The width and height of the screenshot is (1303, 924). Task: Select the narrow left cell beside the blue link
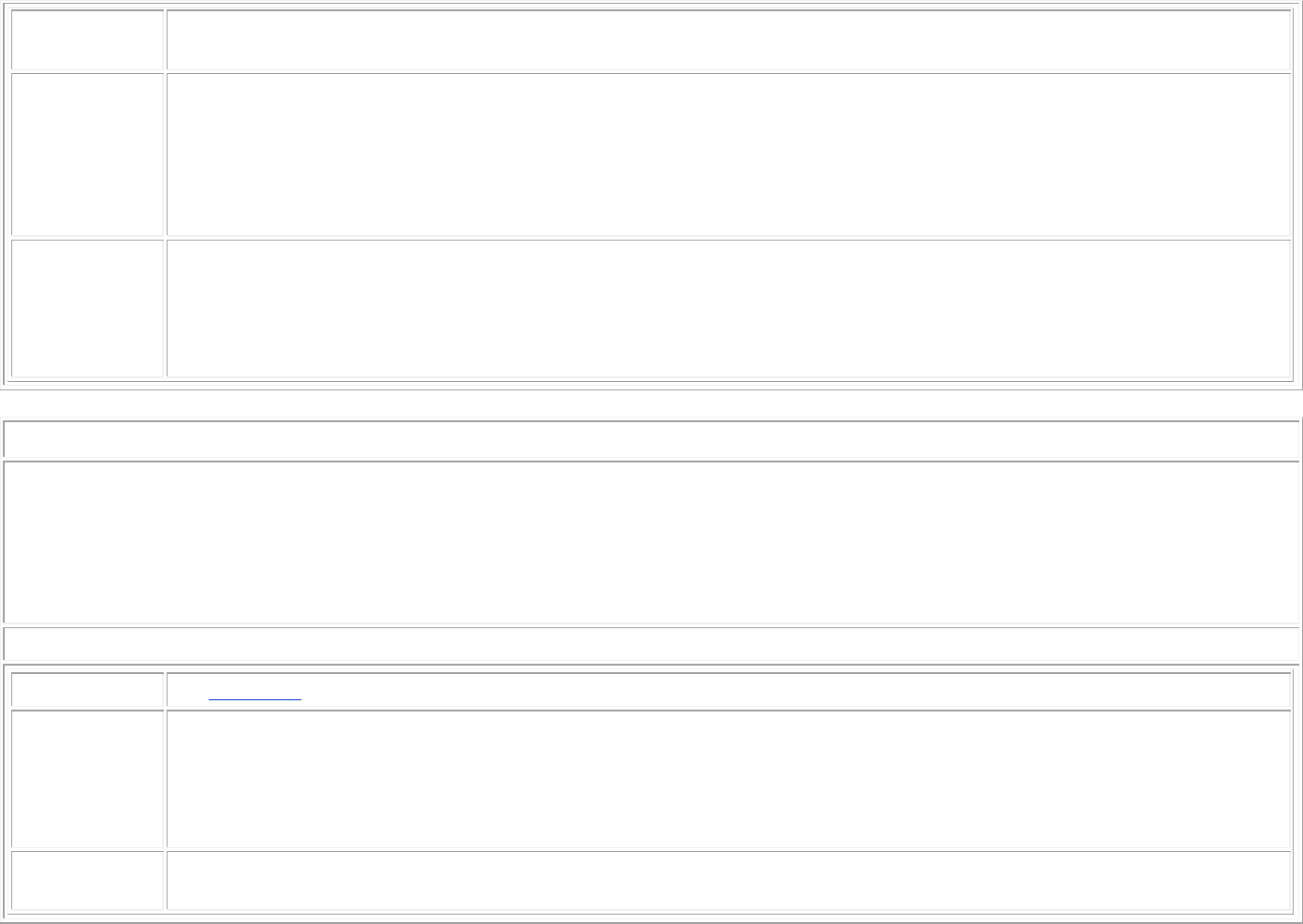87,690
